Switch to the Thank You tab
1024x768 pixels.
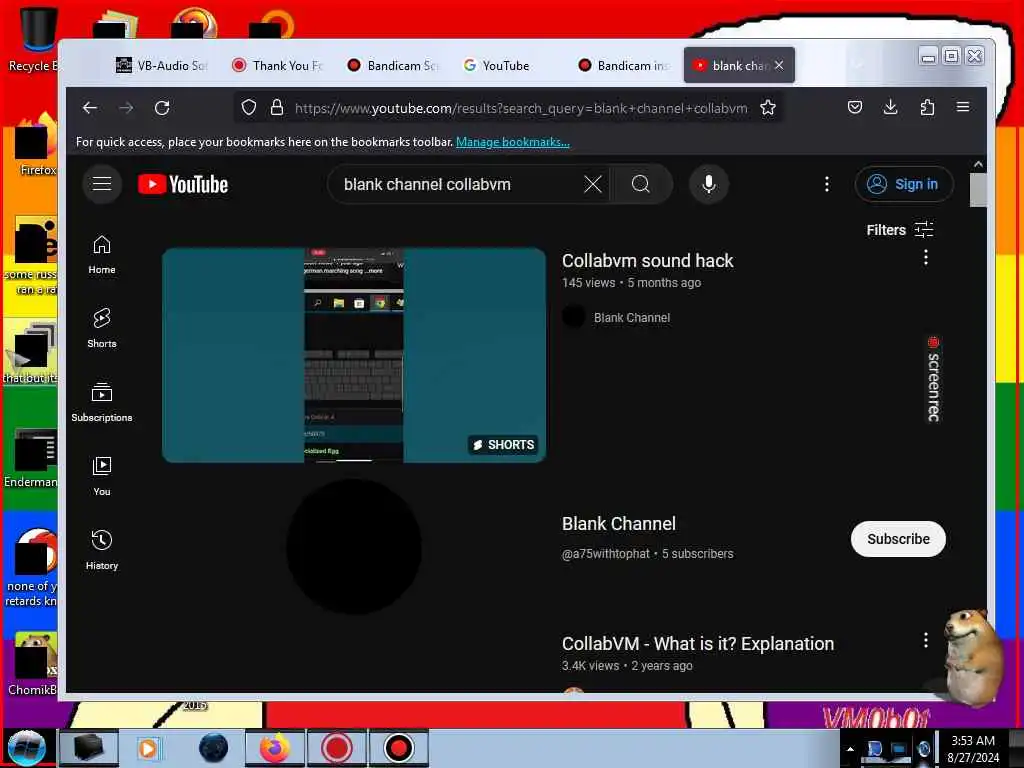coord(278,65)
